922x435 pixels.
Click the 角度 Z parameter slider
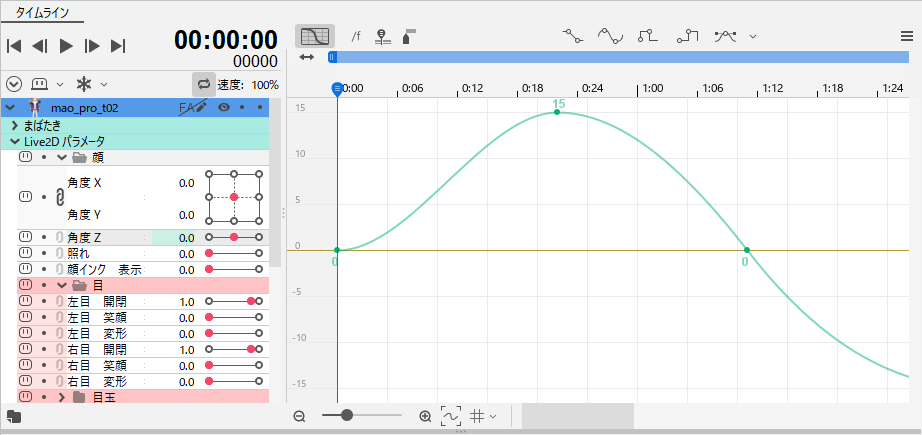233,237
